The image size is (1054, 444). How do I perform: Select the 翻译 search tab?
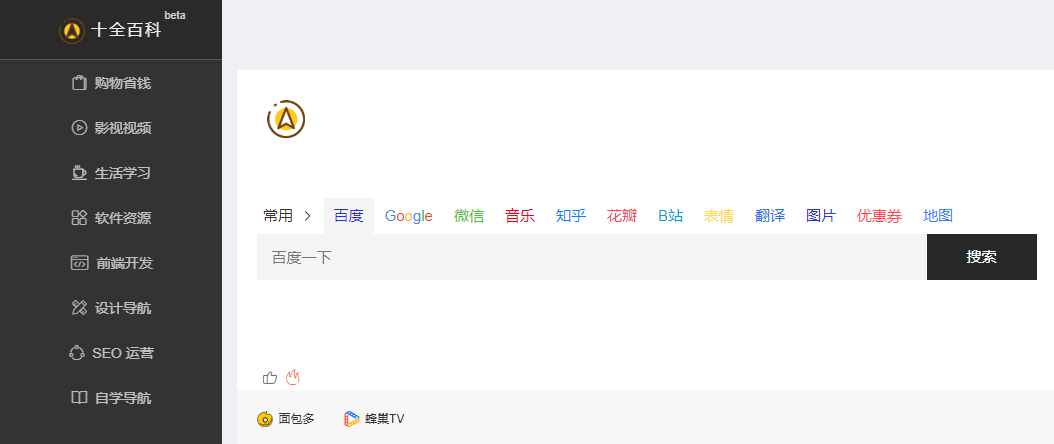pos(770,216)
